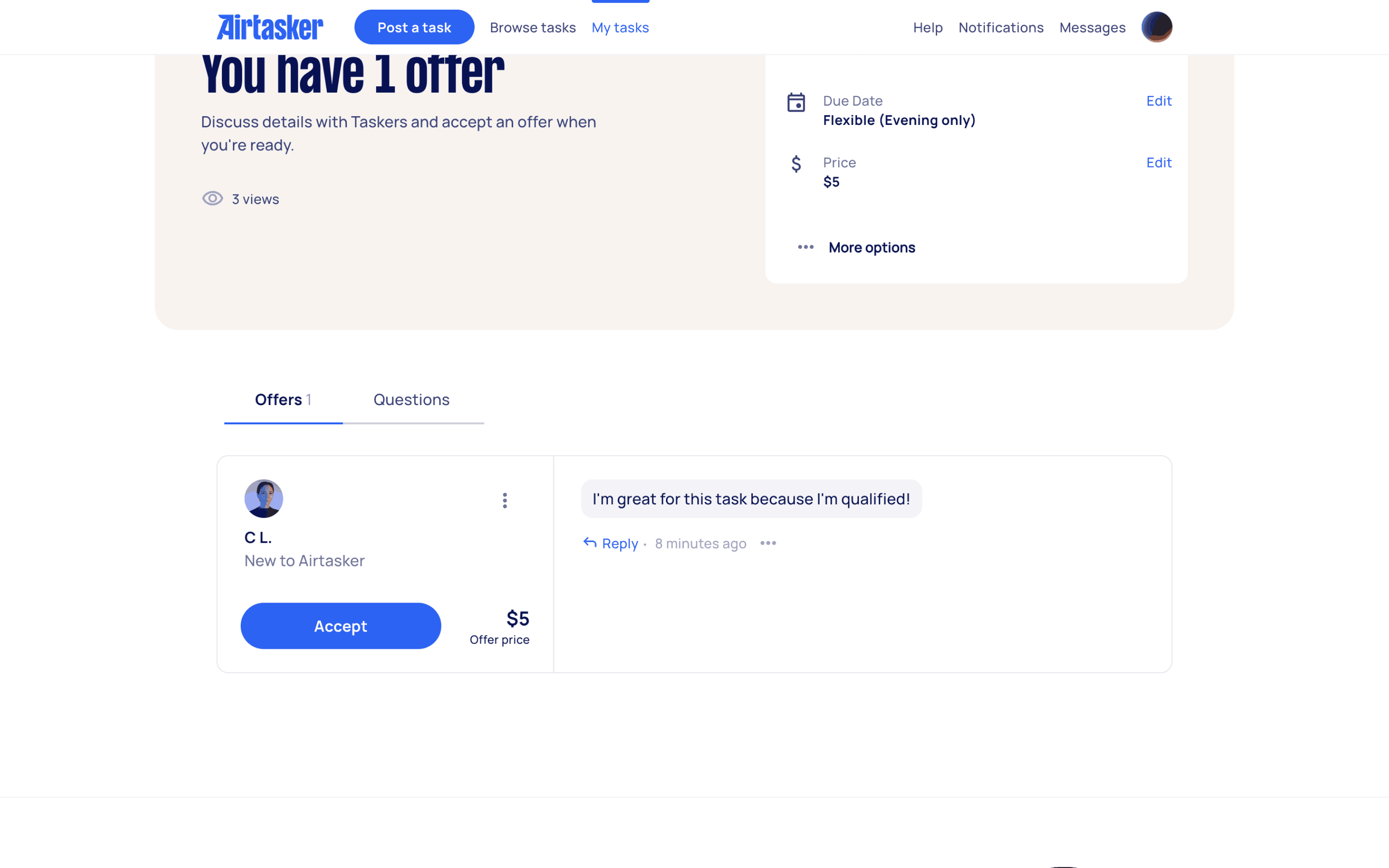
Task: Open C L.'s tasker profile picture
Action: [264, 498]
